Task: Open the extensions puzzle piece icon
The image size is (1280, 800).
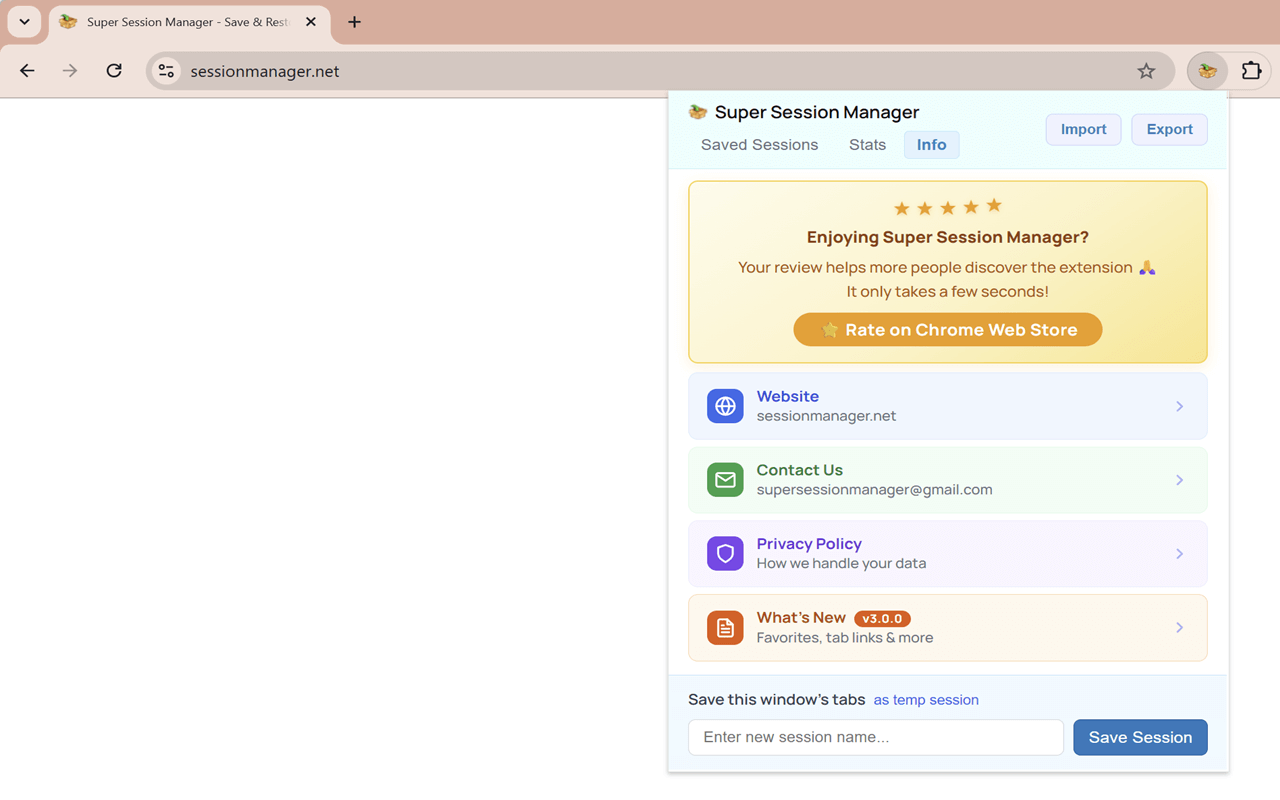Action: click(x=1251, y=70)
